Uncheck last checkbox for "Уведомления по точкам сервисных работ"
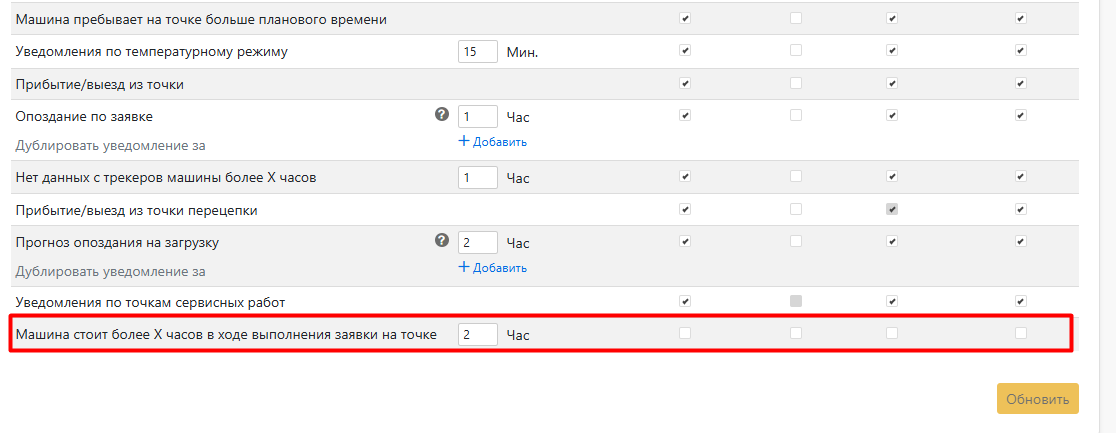 (x=1020, y=301)
